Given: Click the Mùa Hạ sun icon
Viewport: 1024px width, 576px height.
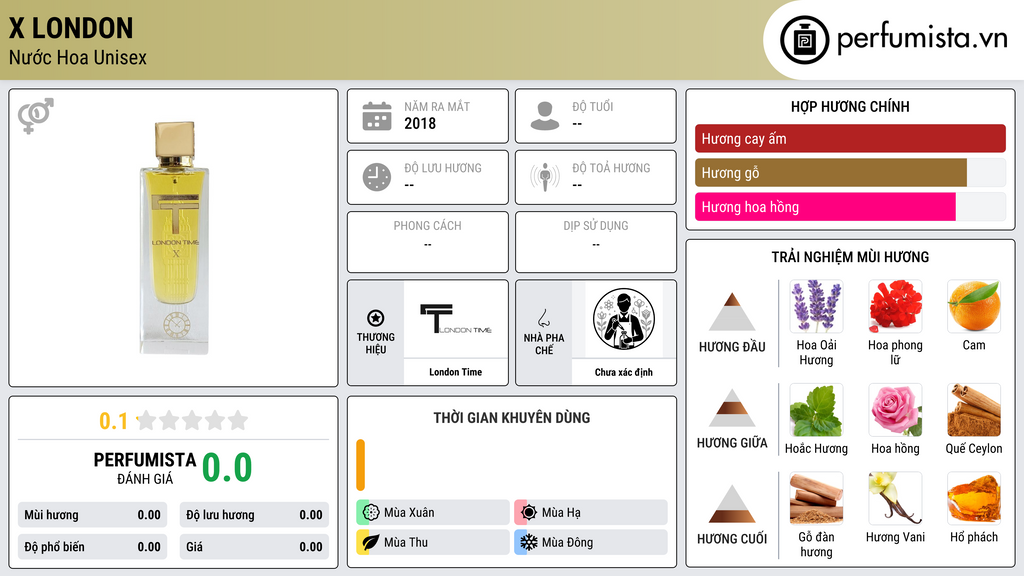Looking at the screenshot, I should pos(529,512).
